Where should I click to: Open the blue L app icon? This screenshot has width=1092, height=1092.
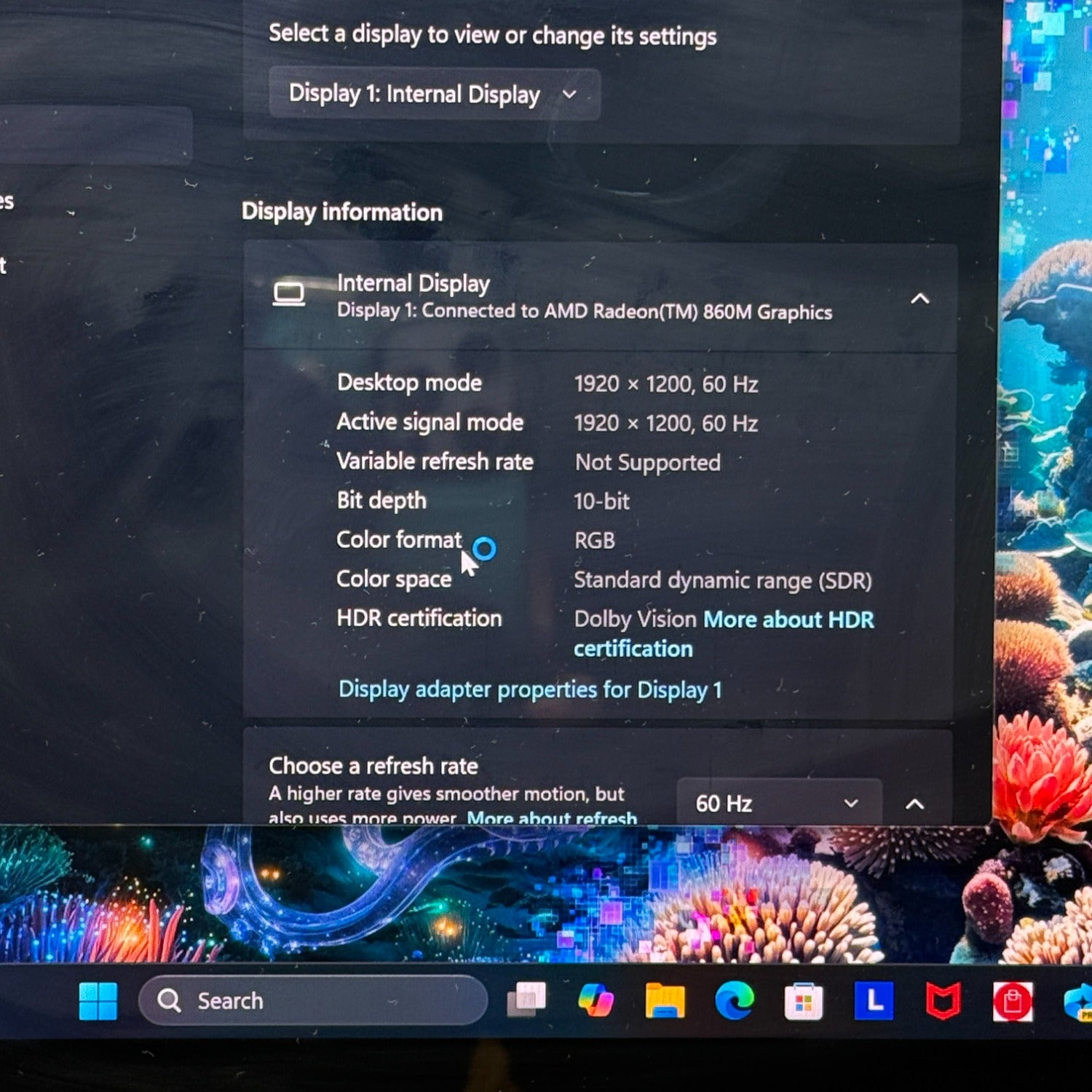click(x=873, y=1001)
